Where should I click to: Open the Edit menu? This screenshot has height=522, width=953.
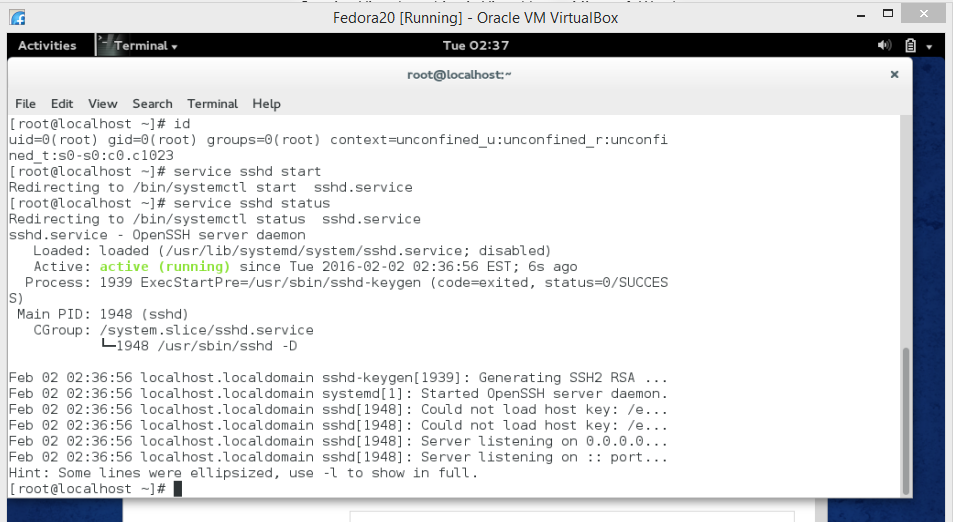[62, 104]
